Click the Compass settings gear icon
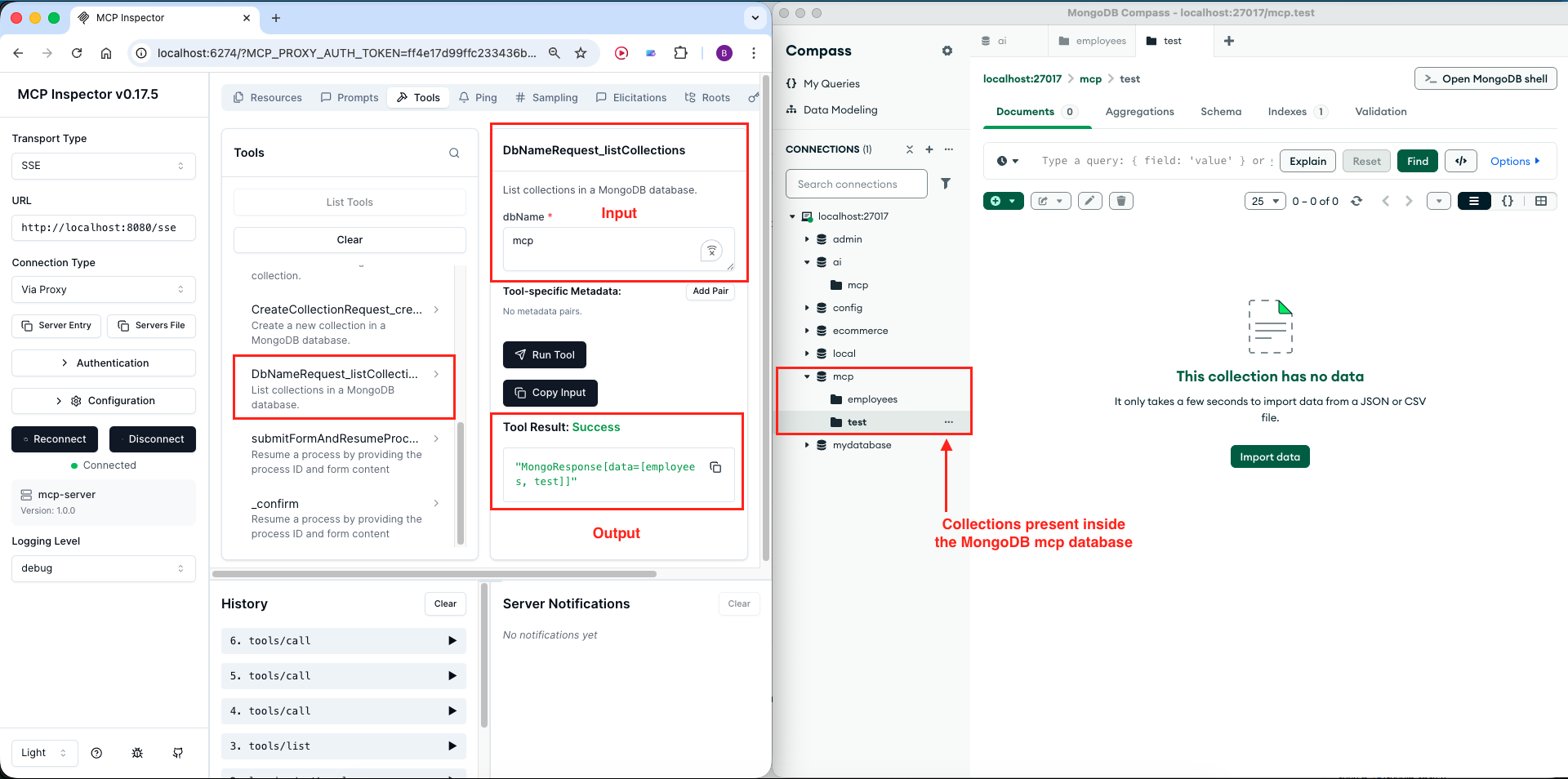This screenshot has width=1568, height=779. point(947,51)
